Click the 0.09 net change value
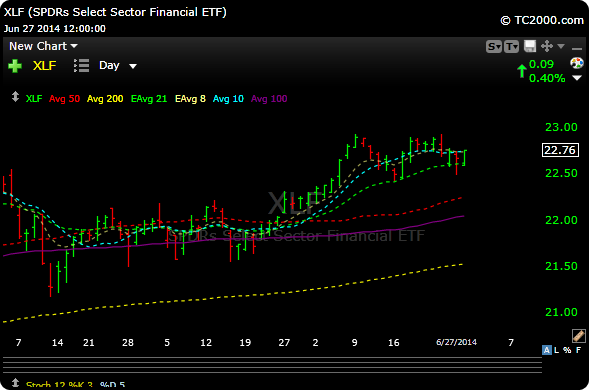 pos(541,64)
